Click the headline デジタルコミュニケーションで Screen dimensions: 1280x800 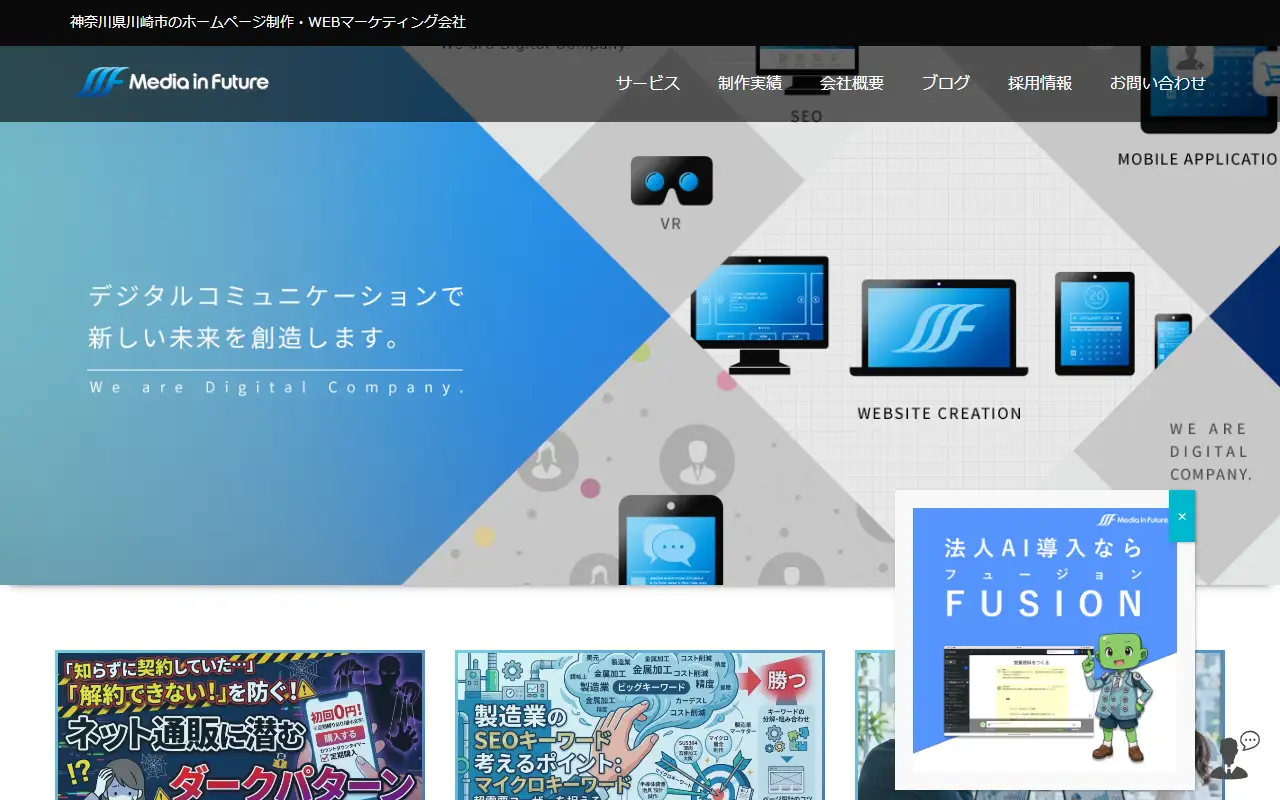point(277,296)
